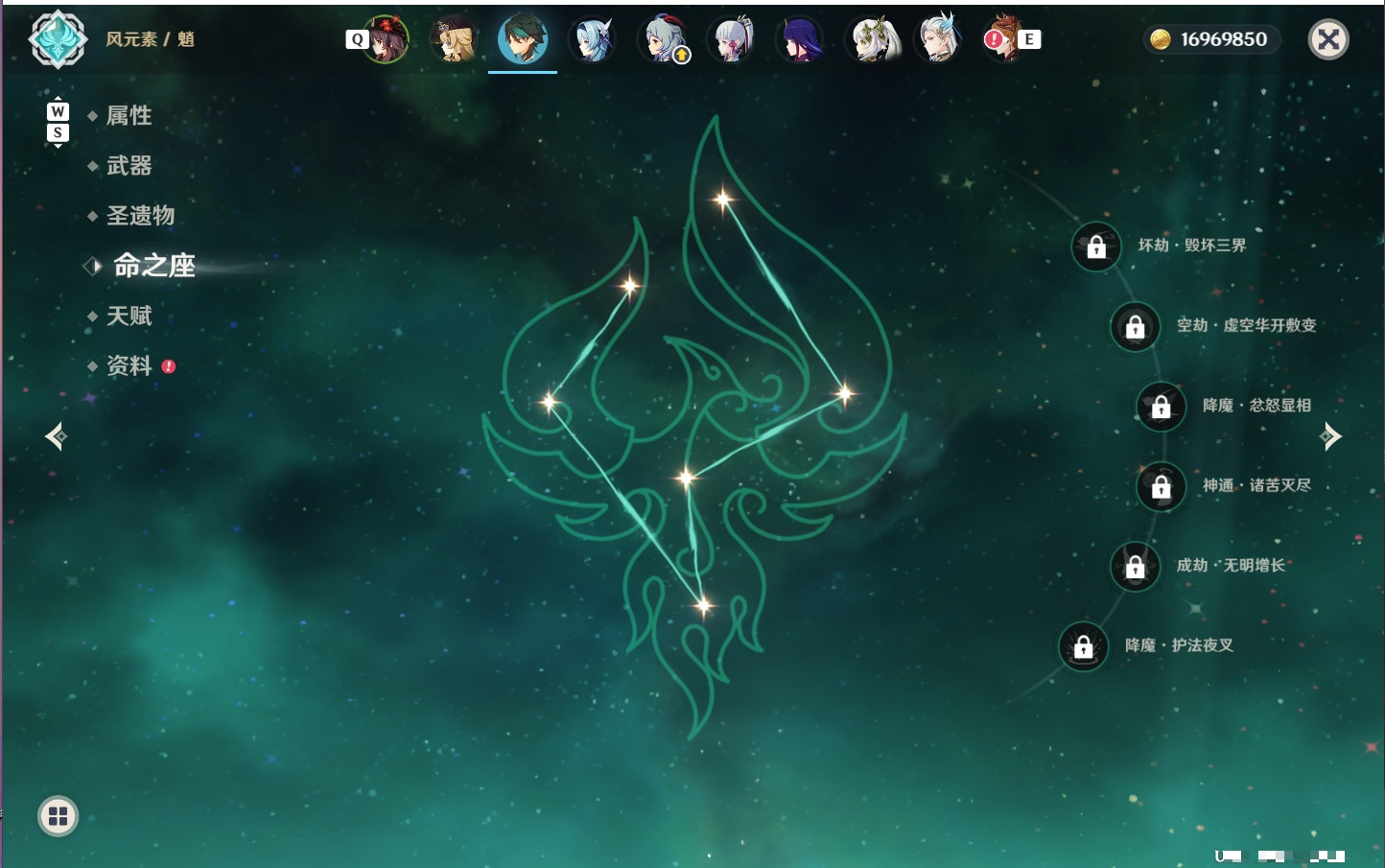Switch to the blonde character in black hat
The image size is (1385, 868).
pyautogui.click(x=454, y=39)
